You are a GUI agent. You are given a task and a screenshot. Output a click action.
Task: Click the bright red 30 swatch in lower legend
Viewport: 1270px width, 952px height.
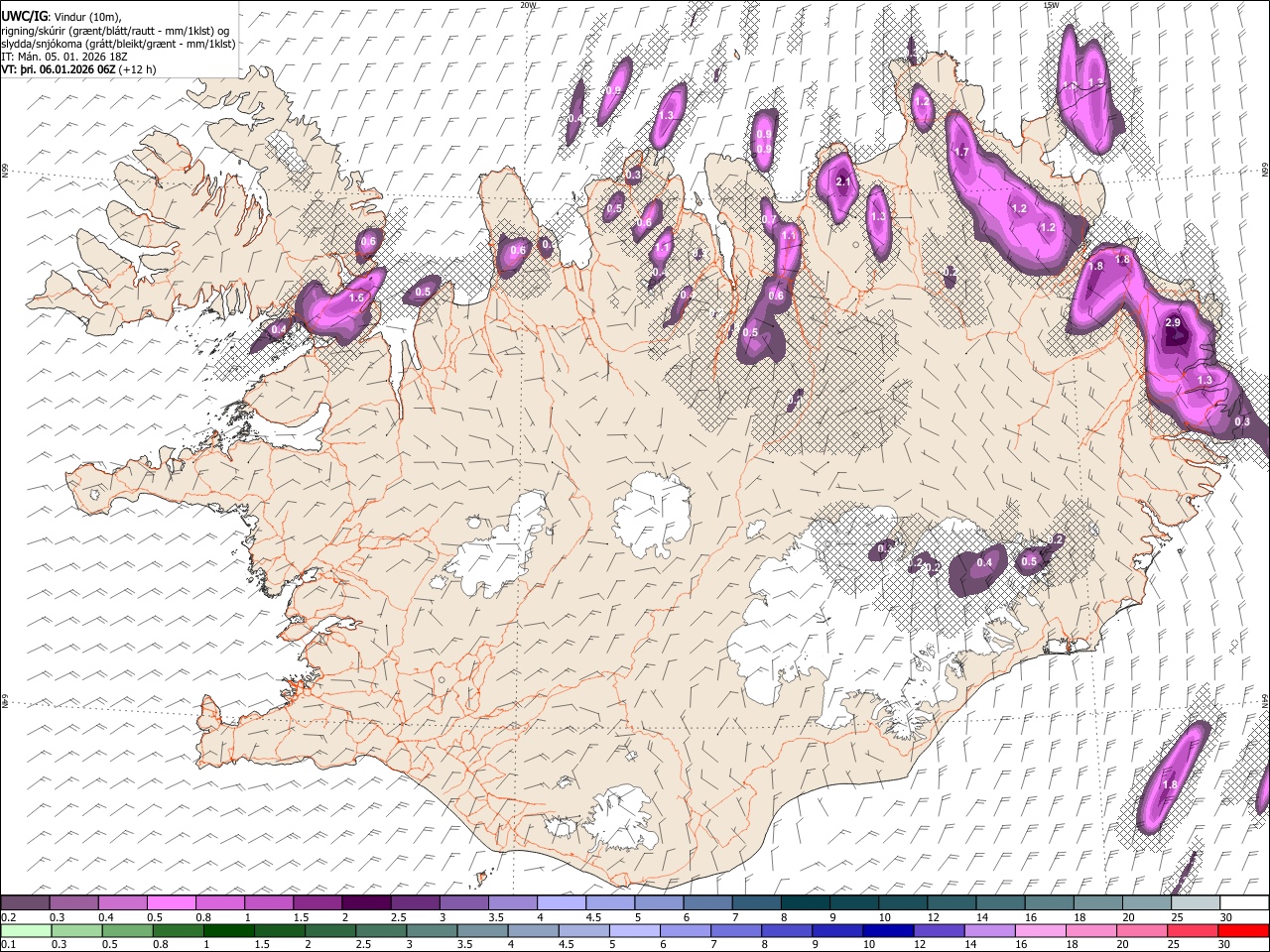tap(1243, 930)
